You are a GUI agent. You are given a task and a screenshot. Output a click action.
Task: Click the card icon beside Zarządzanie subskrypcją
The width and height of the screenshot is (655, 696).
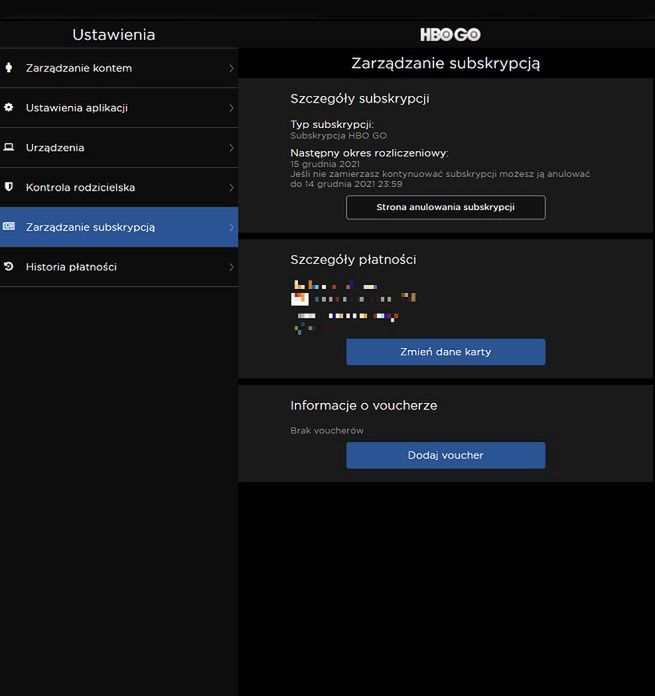coord(8,226)
